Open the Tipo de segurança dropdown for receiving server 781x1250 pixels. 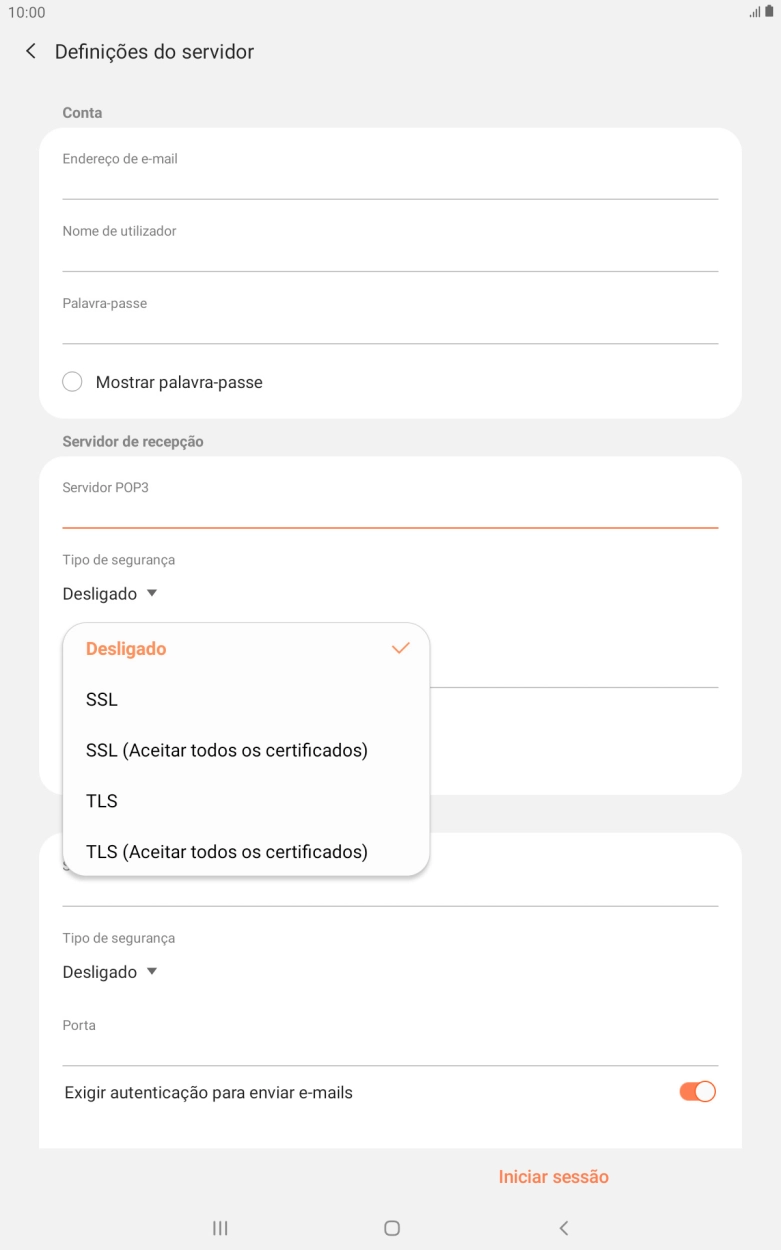[106, 593]
